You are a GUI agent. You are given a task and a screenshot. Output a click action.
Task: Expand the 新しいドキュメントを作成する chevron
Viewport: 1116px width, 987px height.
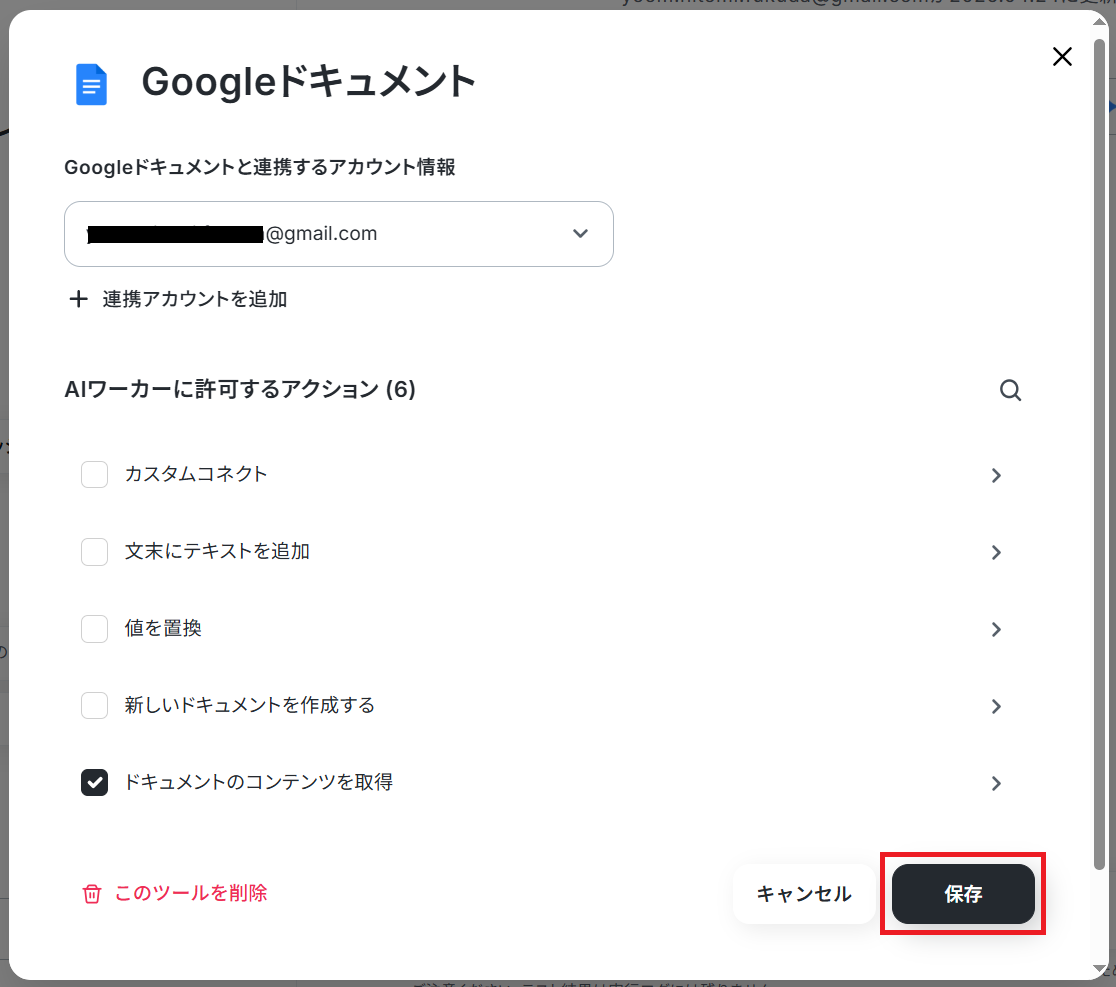[996, 707]
